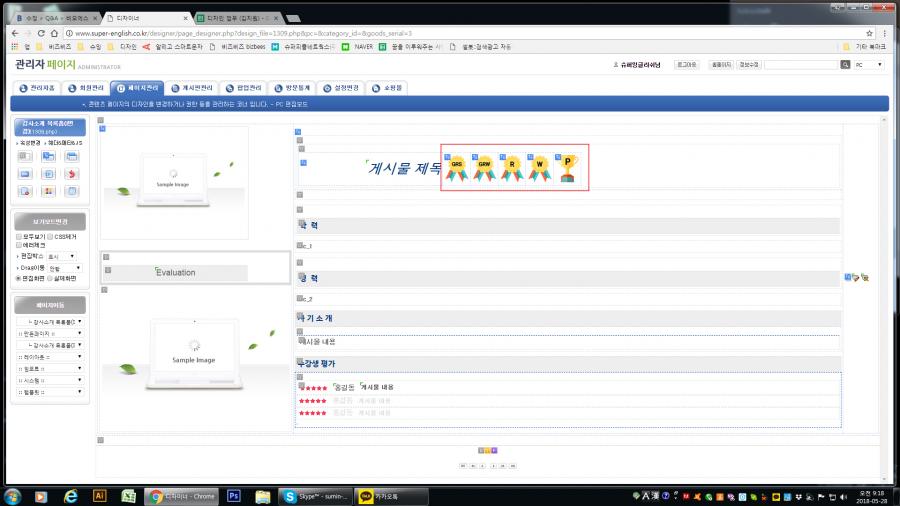
Task: Click the P trophy icon
Action: coord(568,168)
